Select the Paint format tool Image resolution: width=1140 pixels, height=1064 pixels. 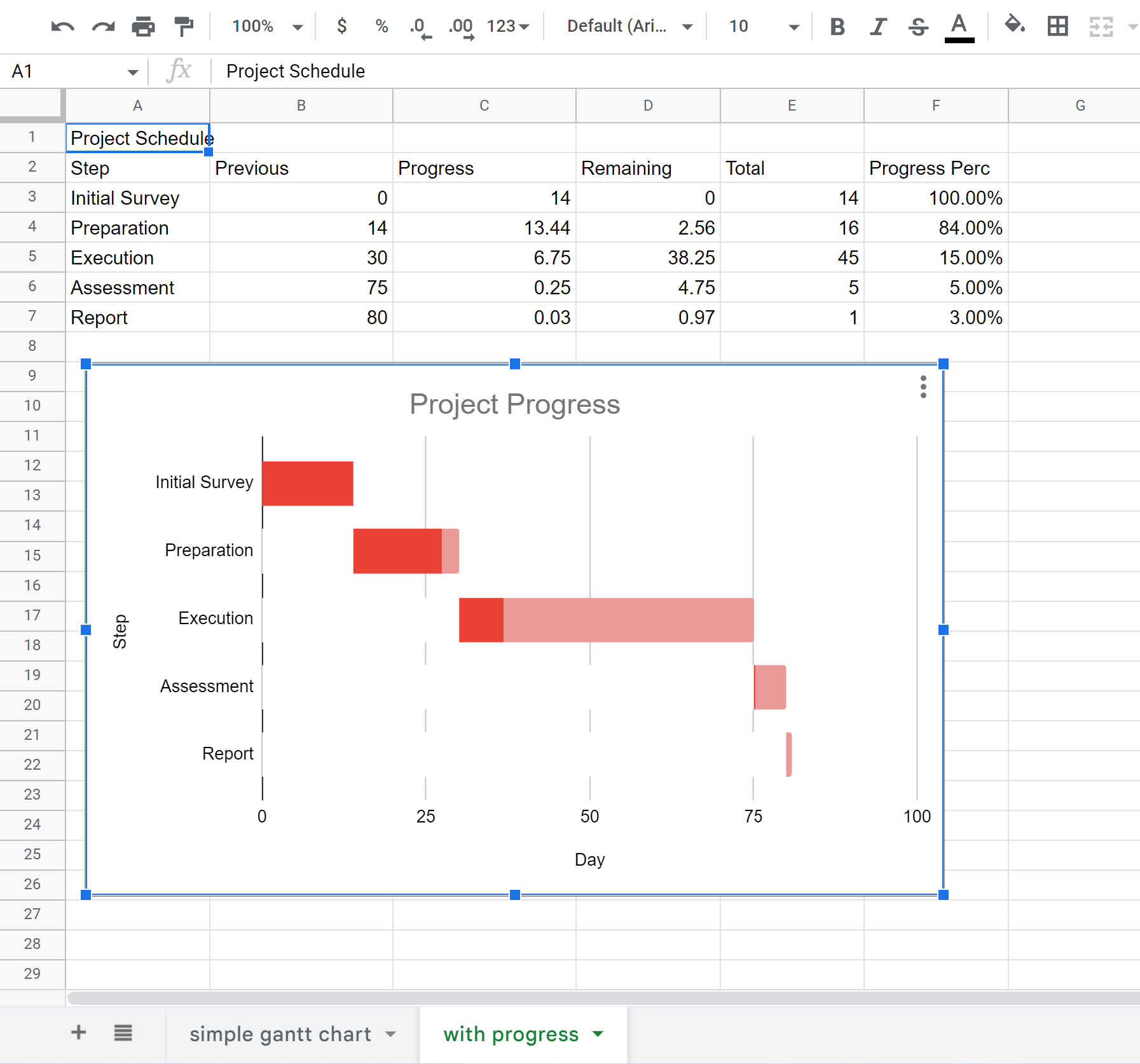[184, 27]
